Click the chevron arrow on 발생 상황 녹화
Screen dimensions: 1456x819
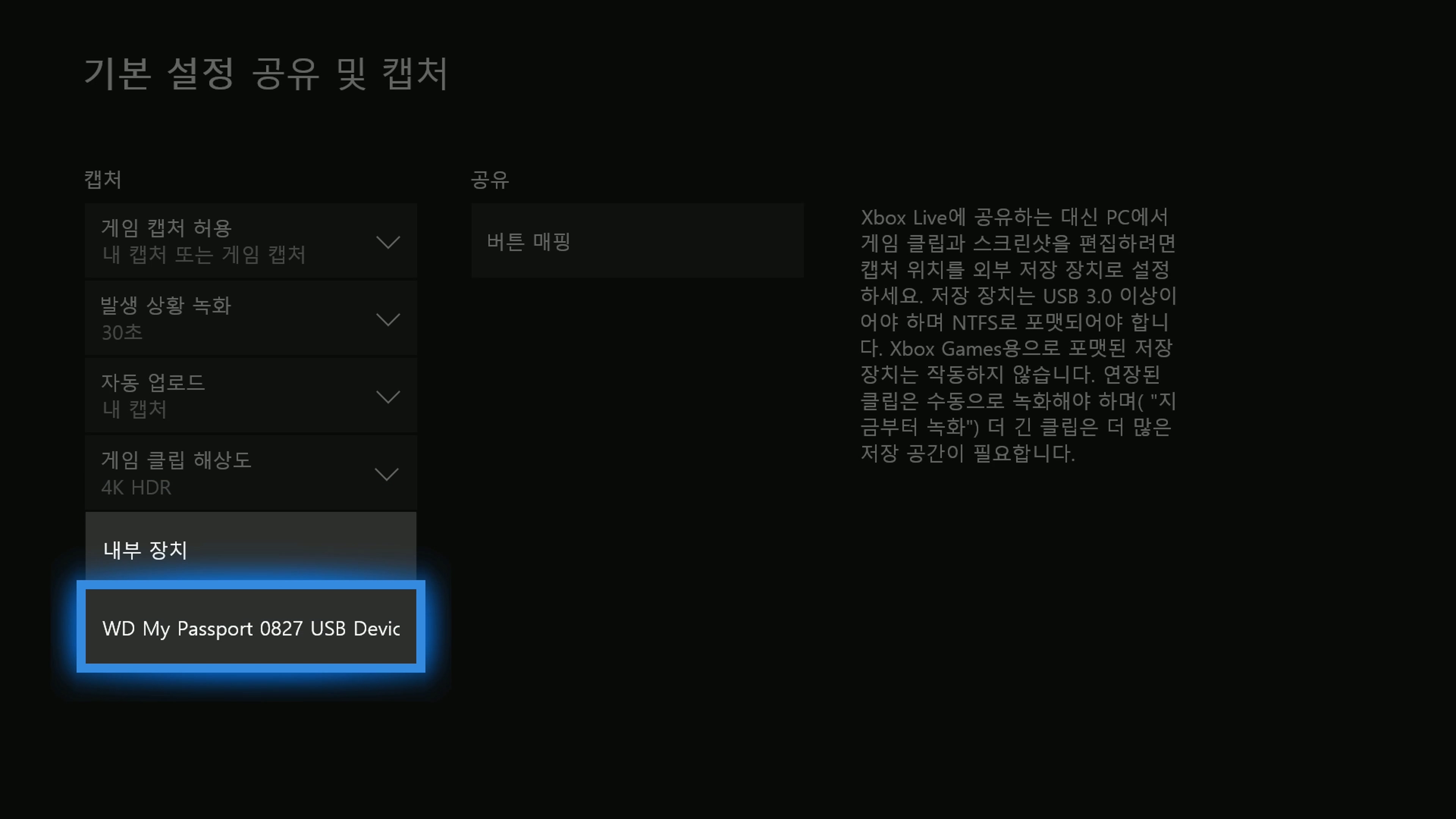[388, 320]
